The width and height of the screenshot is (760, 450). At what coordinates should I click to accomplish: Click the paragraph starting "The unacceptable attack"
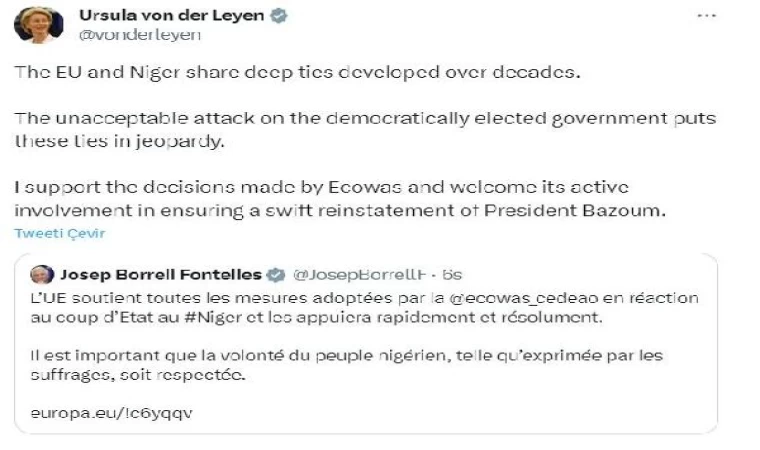click(366, 128)
